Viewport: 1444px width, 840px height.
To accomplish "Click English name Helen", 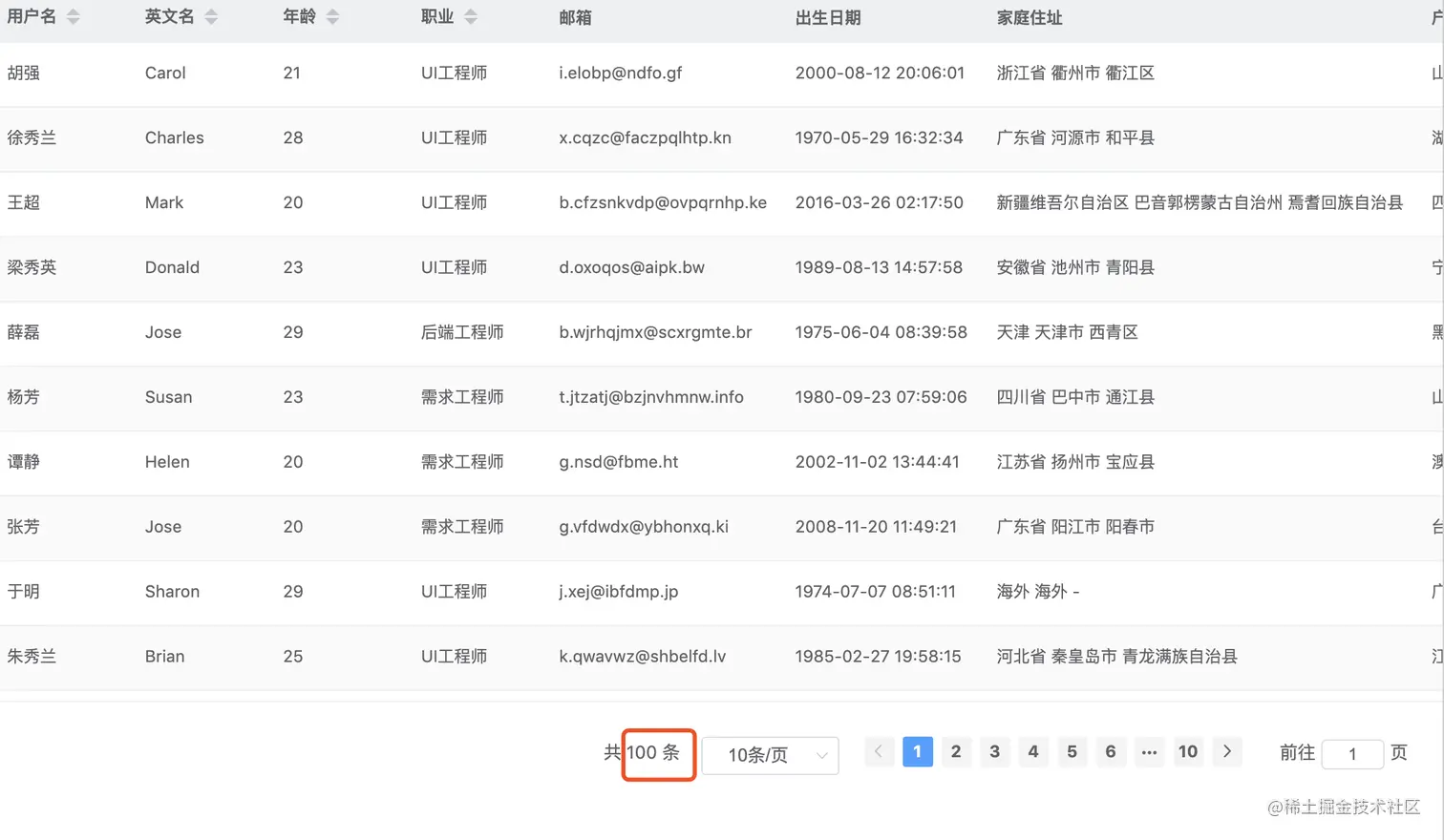I will tap(167, 462).
